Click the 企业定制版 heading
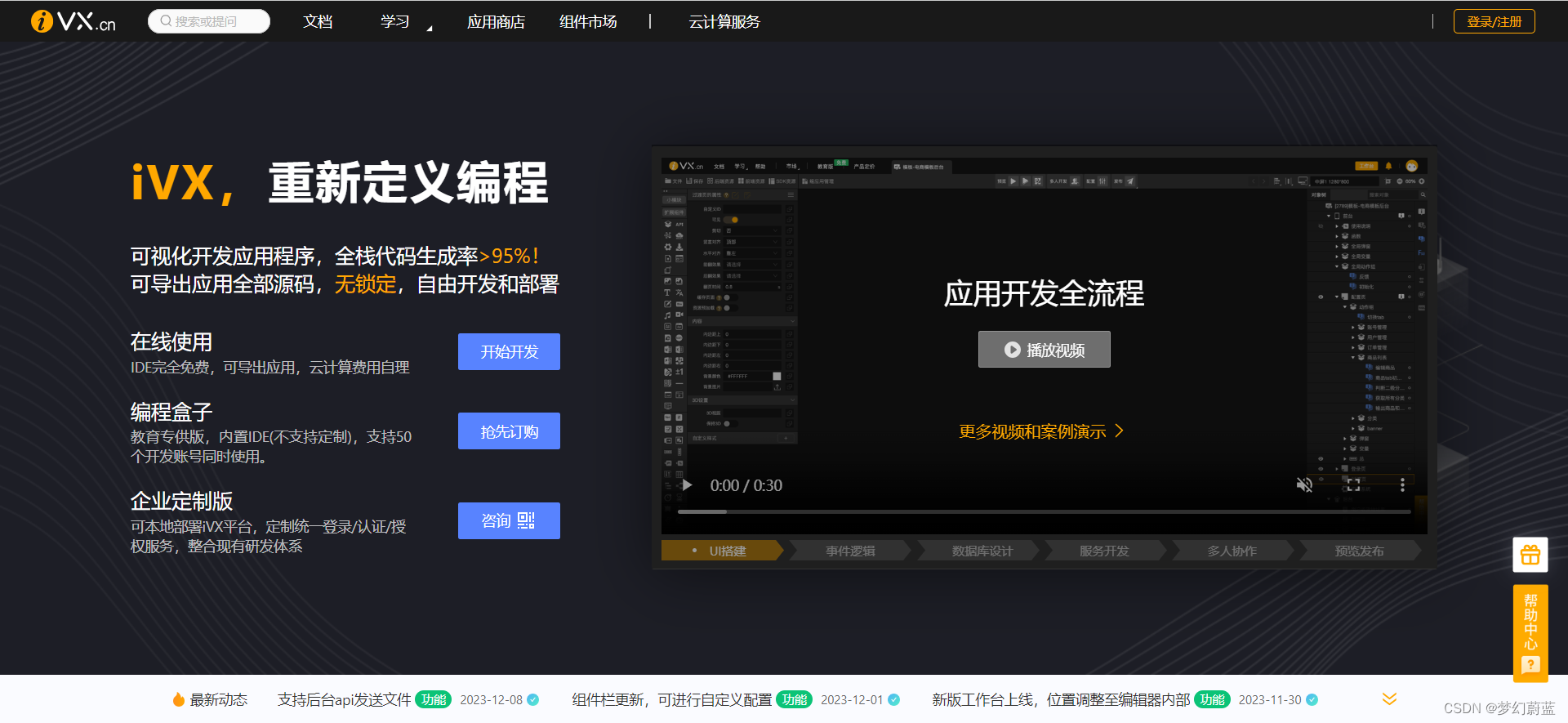 tap(182, 501)
